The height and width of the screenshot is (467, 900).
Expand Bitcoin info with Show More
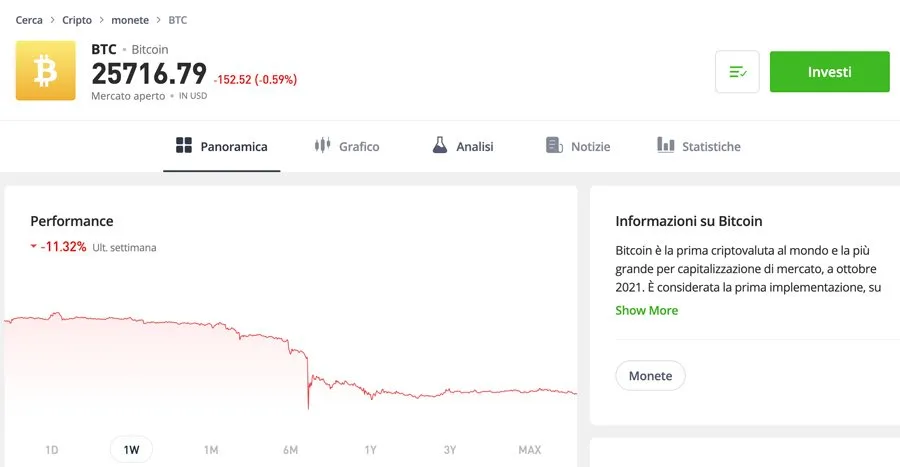click(646, 310)
